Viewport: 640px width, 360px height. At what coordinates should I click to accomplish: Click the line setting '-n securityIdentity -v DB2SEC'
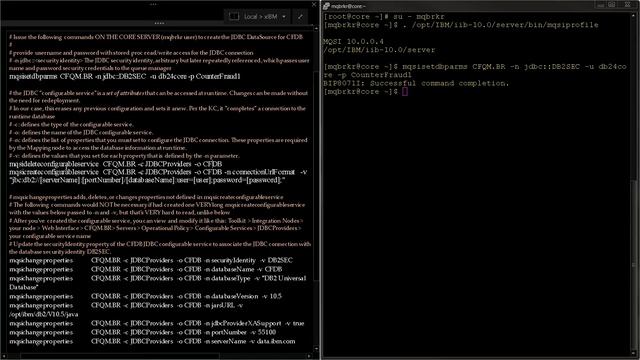(x=151, y=260)
